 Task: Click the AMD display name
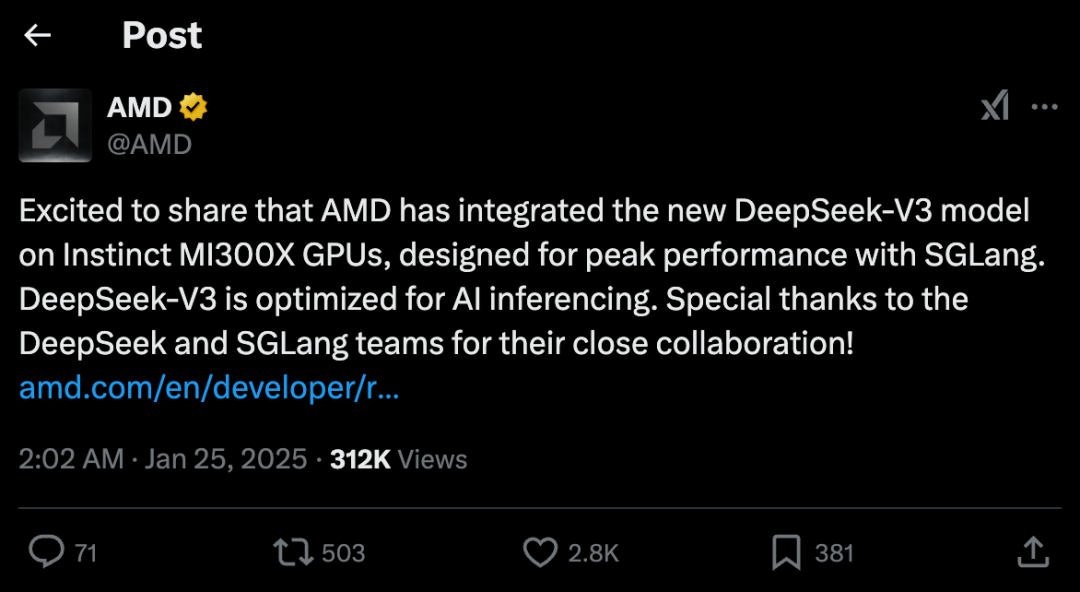coord(139,107)
